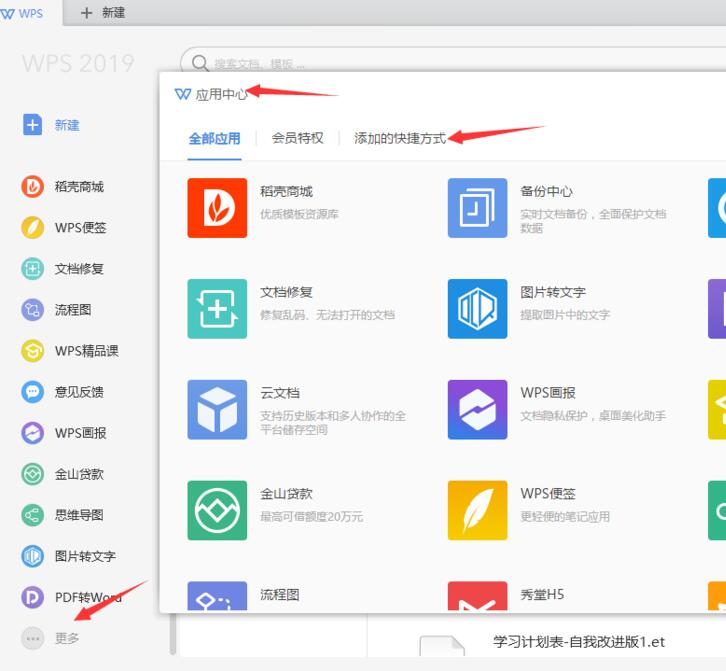The width and height of the screenshot is (726, 671).
Task: Click the WPS logo in 应用中心 header
Action: tap(183, 94)
